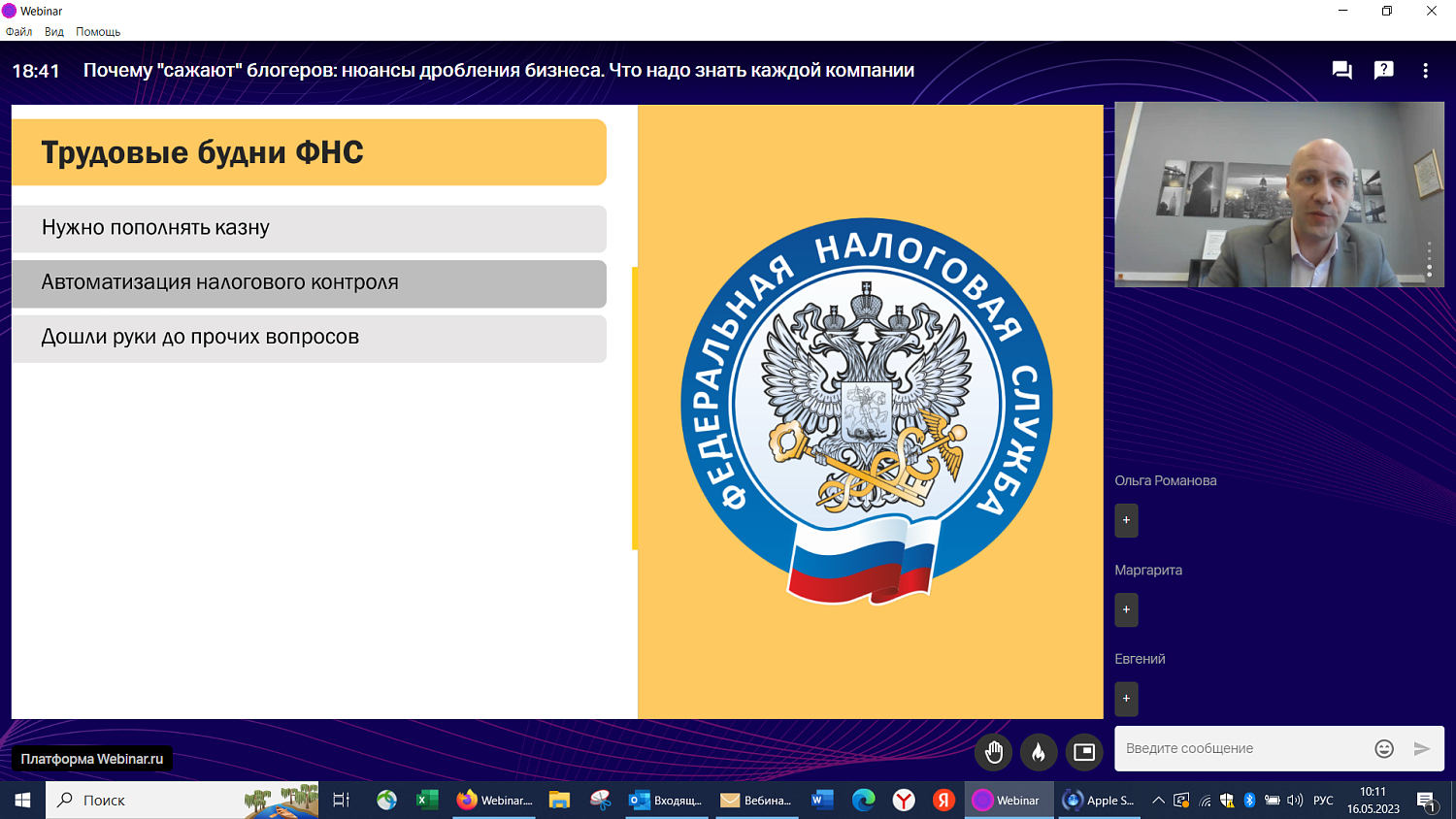Open the notification center icon

1427,801
